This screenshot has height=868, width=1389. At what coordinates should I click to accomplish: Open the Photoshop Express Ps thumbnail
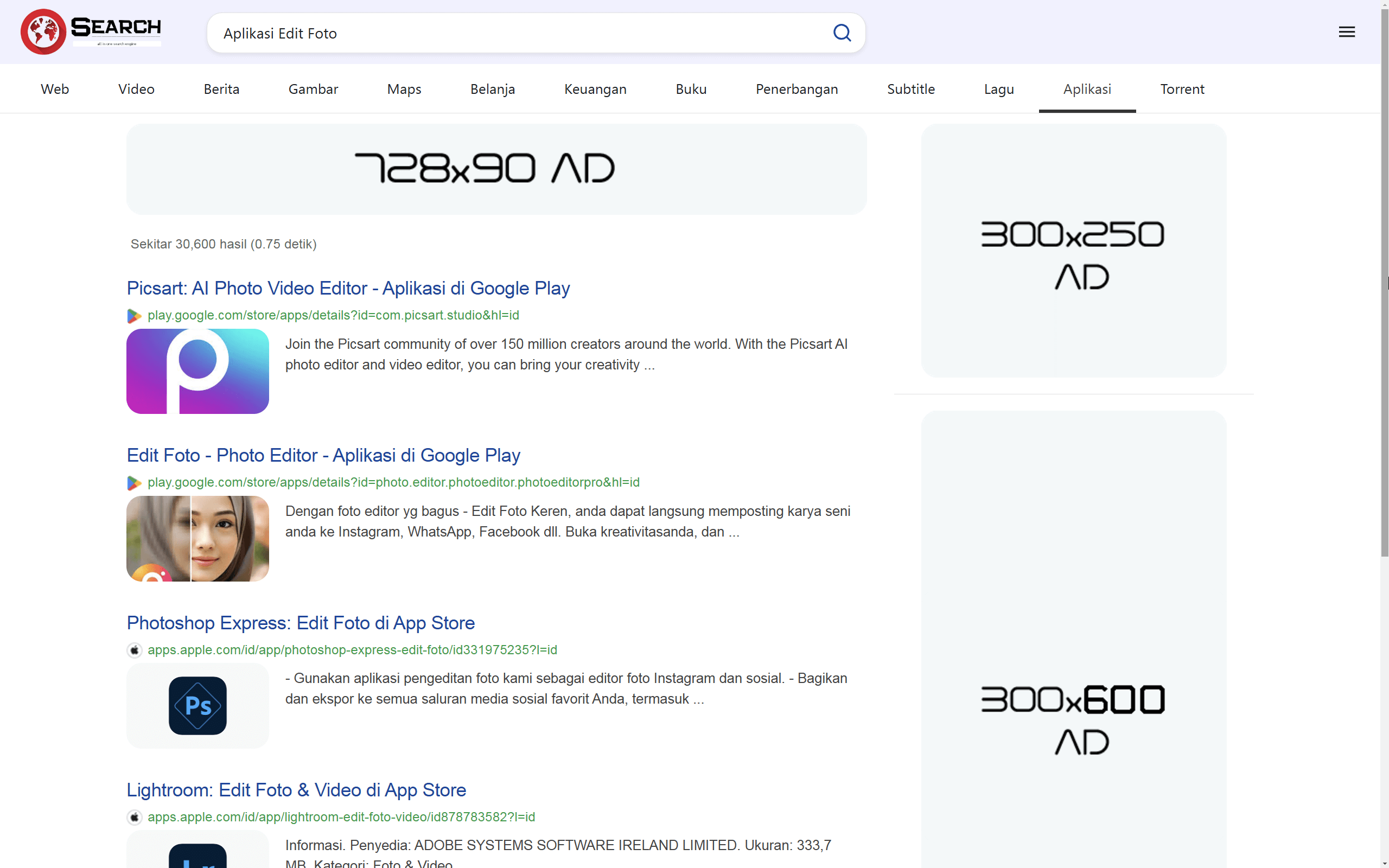pyautogui.click(x=197, y=706)
